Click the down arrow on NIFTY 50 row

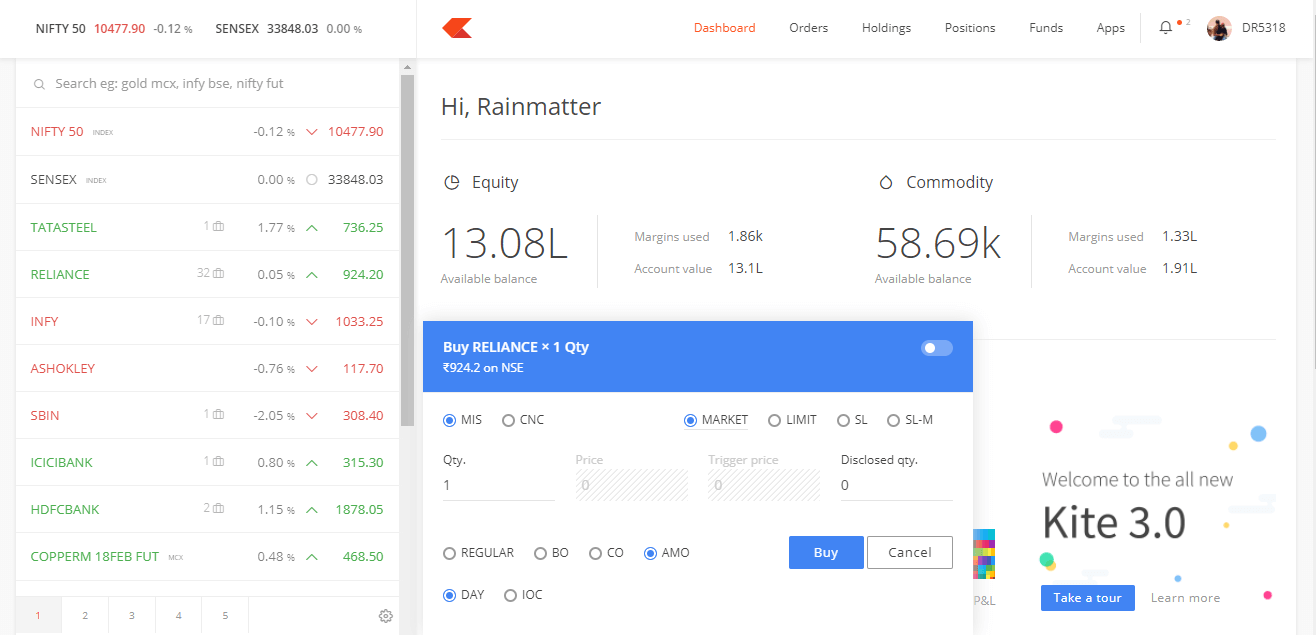pos(312,132)
